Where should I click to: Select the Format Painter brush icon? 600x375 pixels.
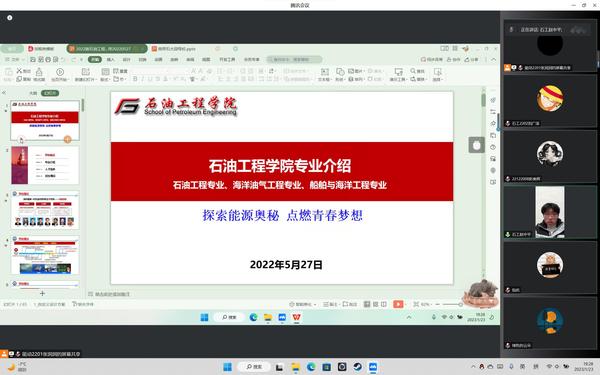pos(39,72)
